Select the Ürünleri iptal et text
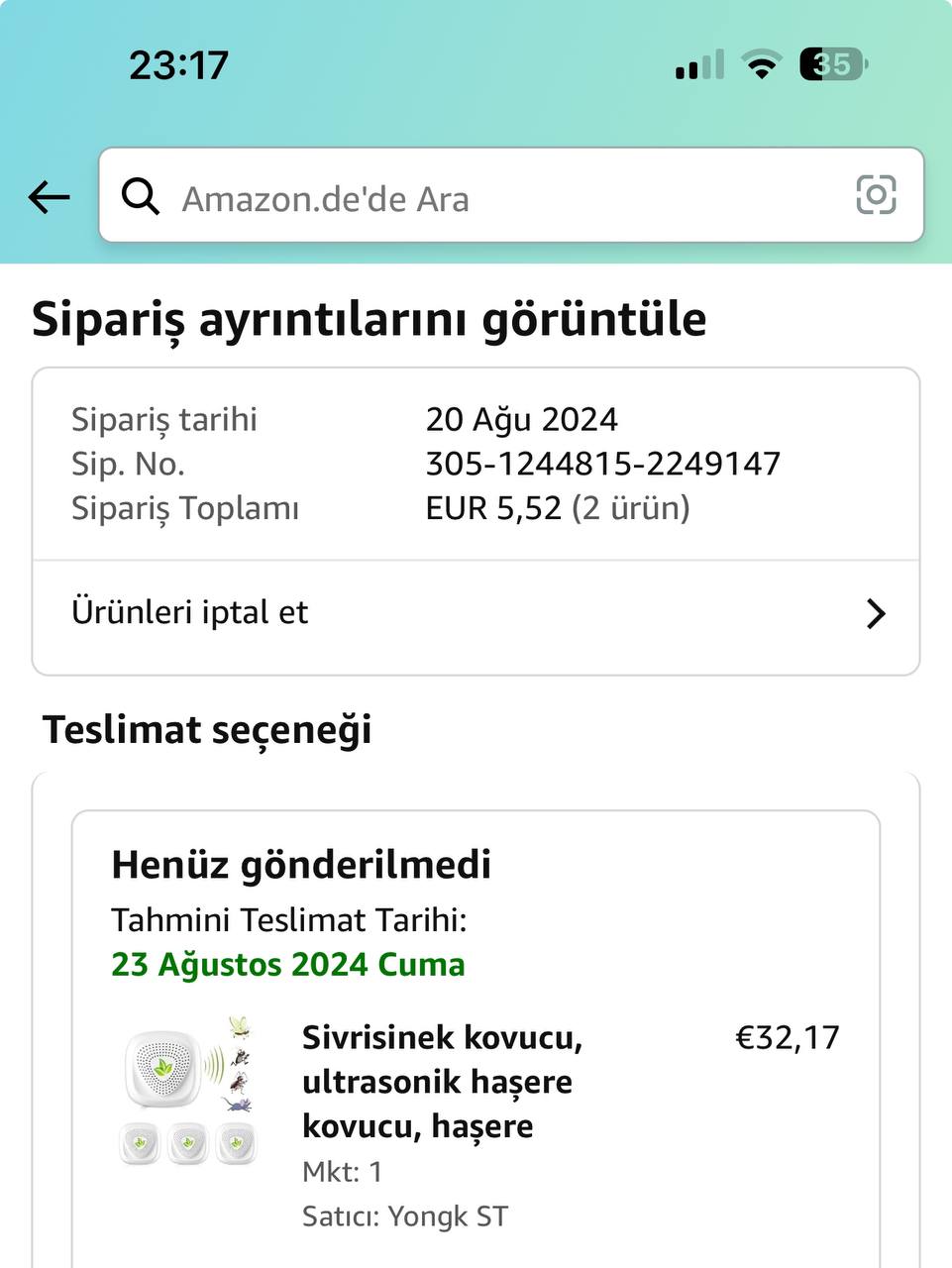This screenshot has width=952, height=1268. (x=190, y=612)
